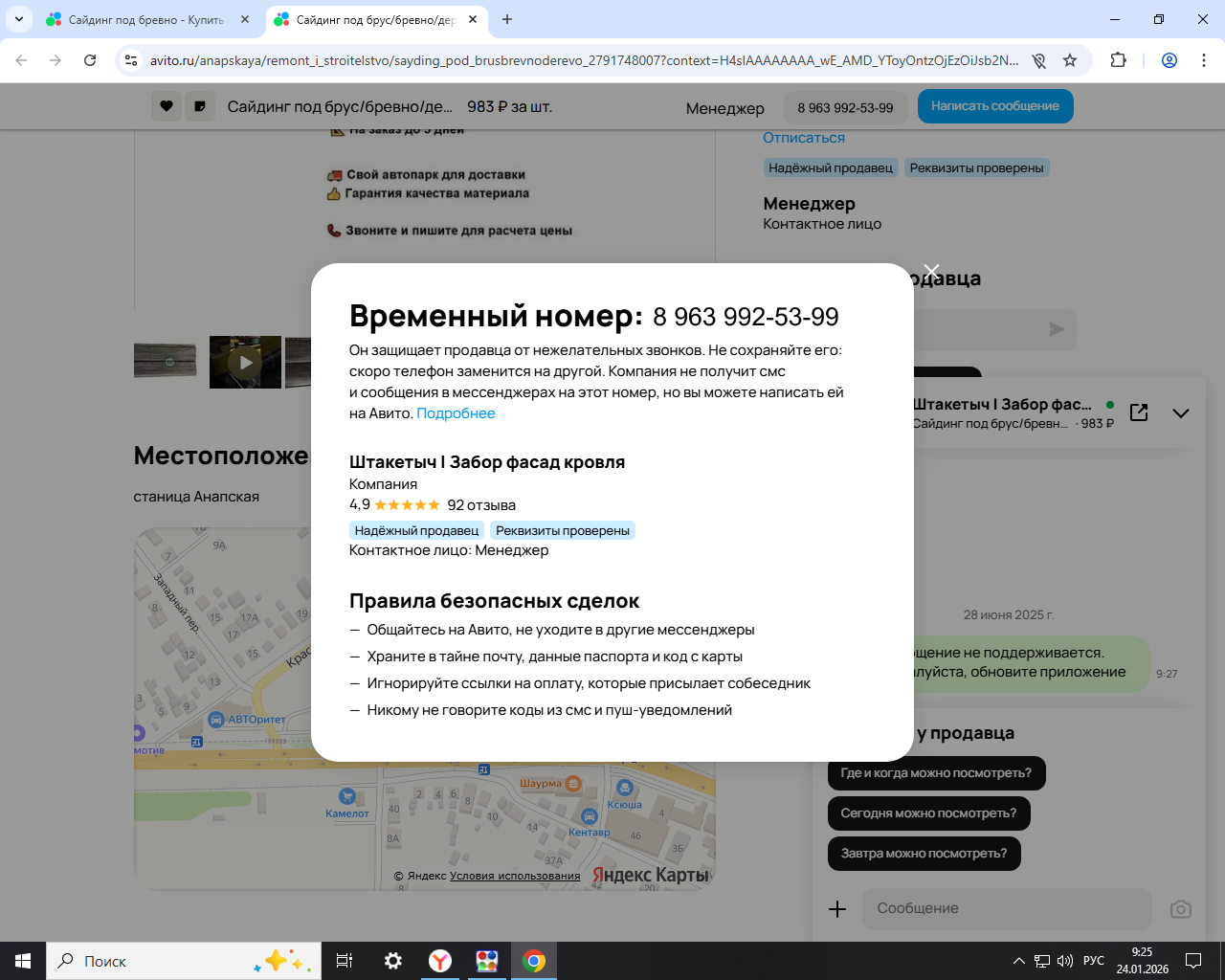Close the temporary number popup with X
This screenshot has height=980, width=1225.
pos(931,271)
